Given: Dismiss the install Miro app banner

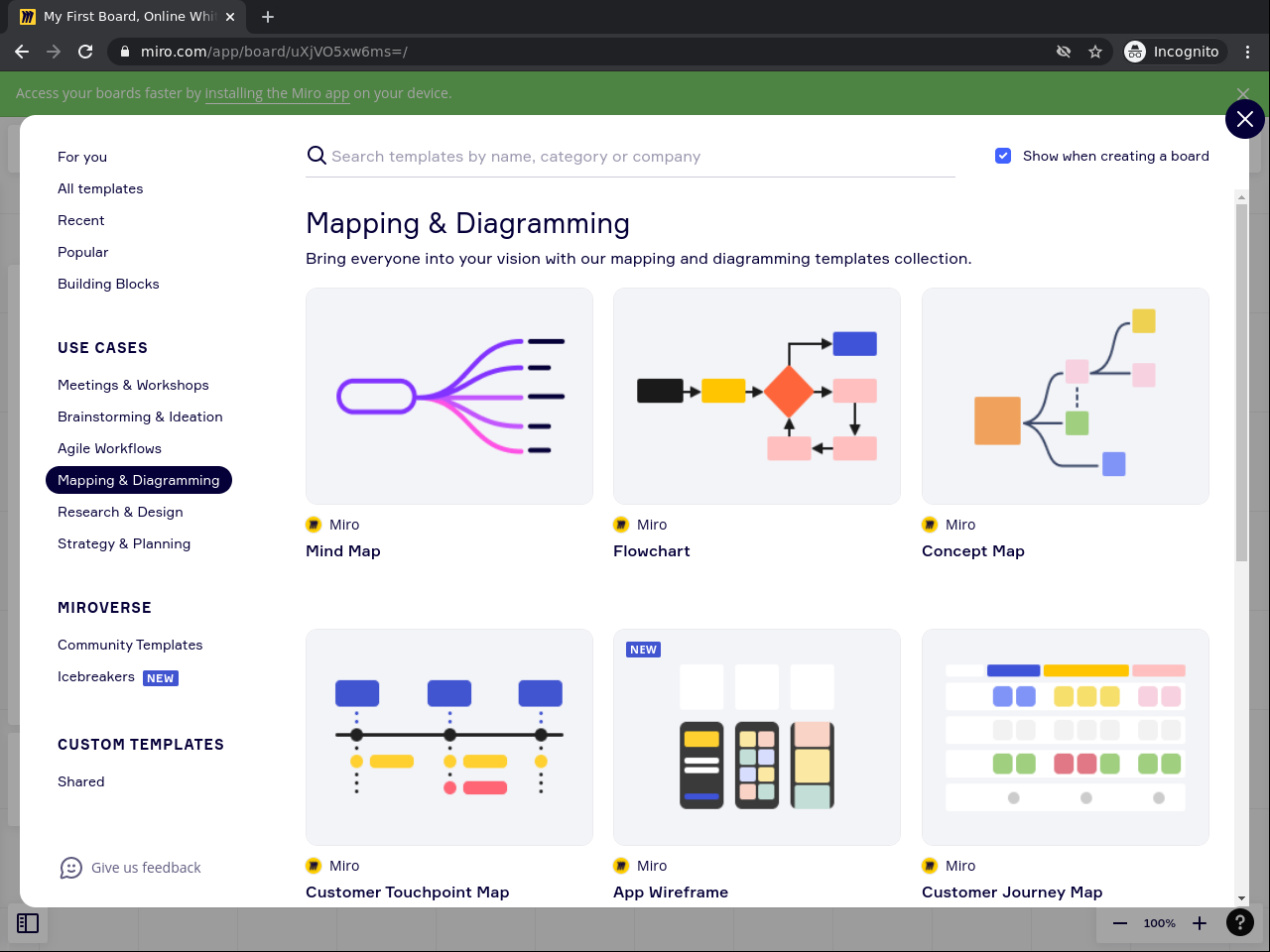Looking at the screenshot, I should pyautogui.click(x=1243, y=93).
